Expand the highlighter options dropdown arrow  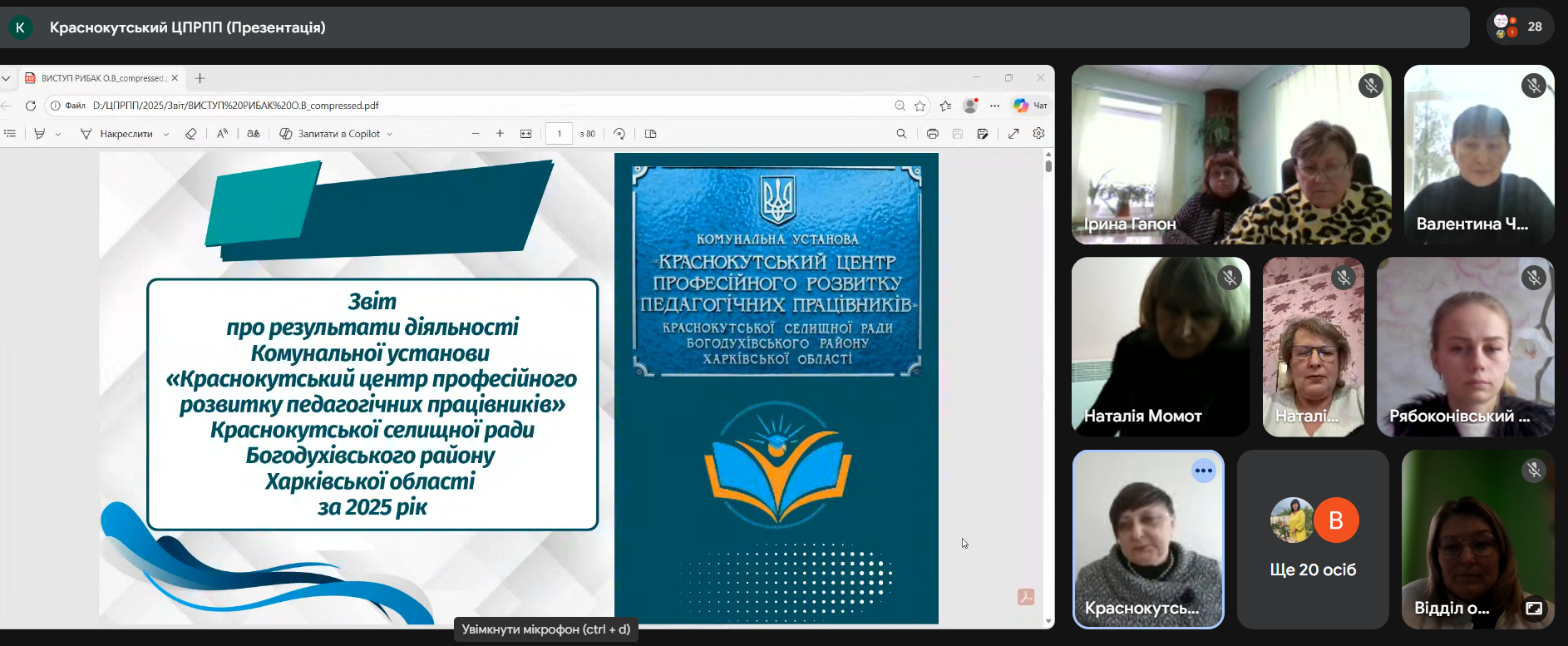(58, 134)
